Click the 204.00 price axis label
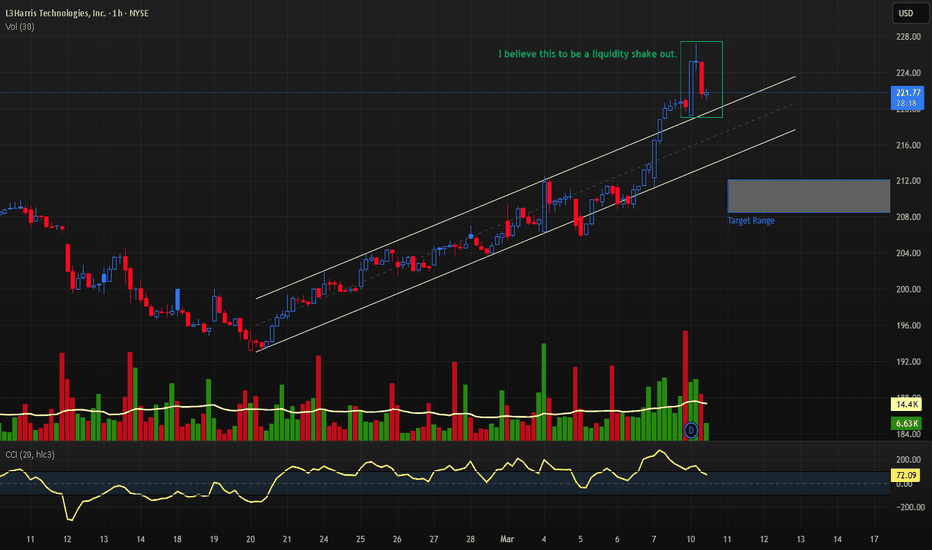932x550 pixels. coord(908,253)
